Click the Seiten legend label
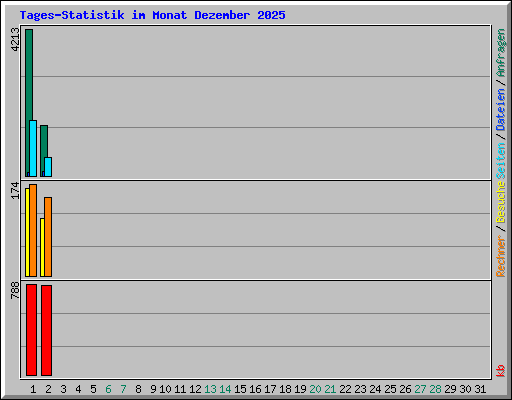This screenshot has width=512, height=400. [500, 161]
